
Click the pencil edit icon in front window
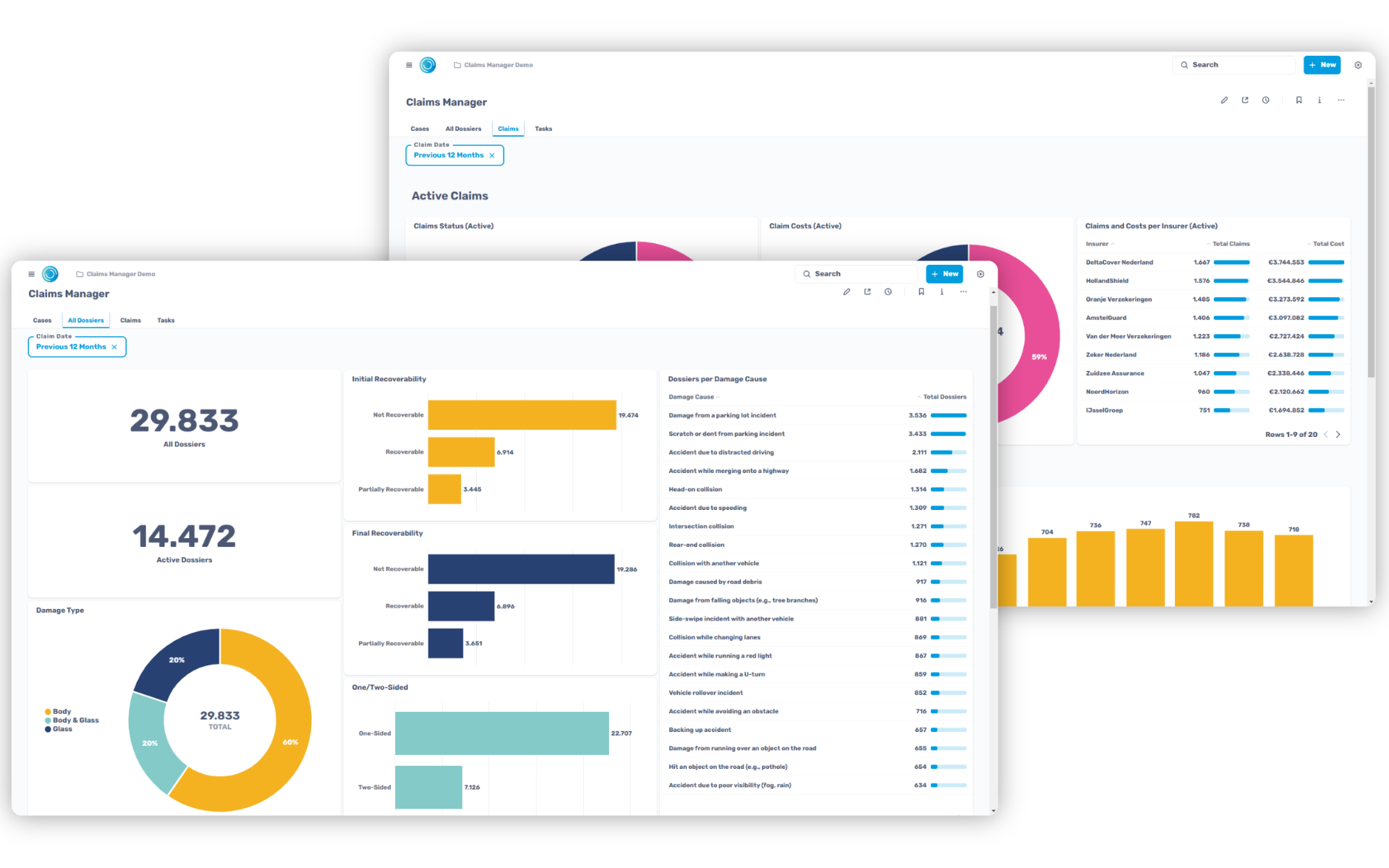coord(846,292)
